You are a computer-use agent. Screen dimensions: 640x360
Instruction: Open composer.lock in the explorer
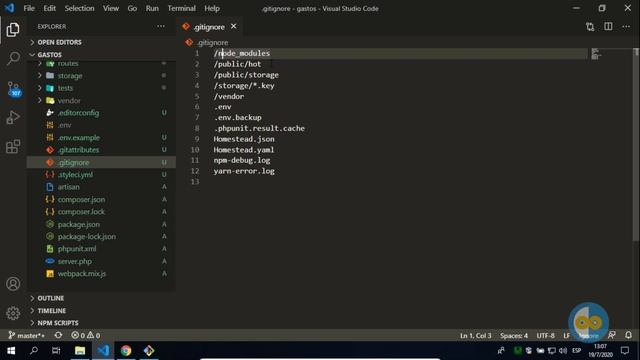(81, 211)
